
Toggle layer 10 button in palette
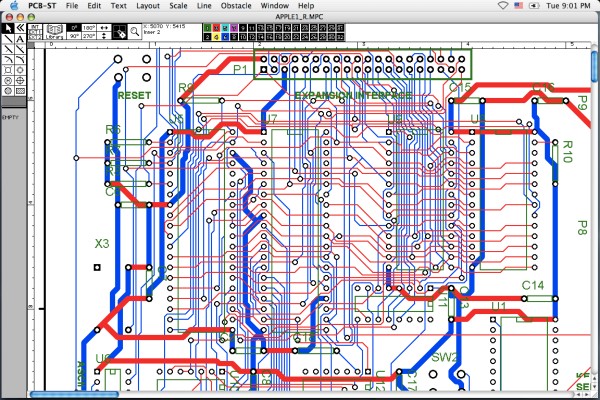[x=243, y=37]
